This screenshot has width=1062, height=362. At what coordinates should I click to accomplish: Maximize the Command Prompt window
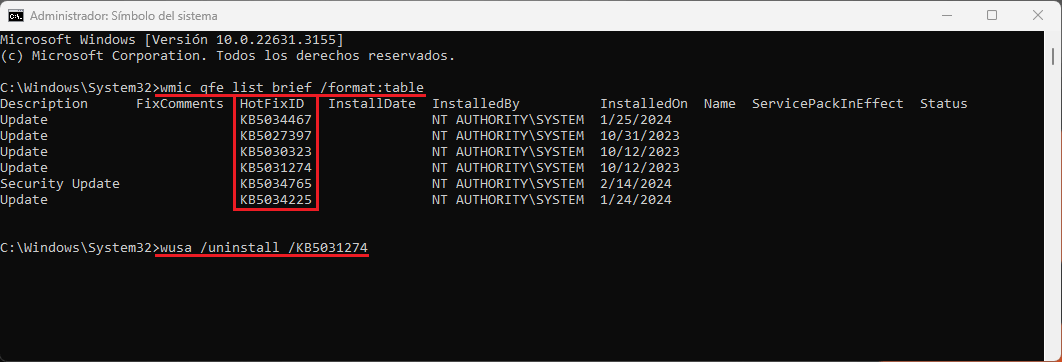pos(992,15)
